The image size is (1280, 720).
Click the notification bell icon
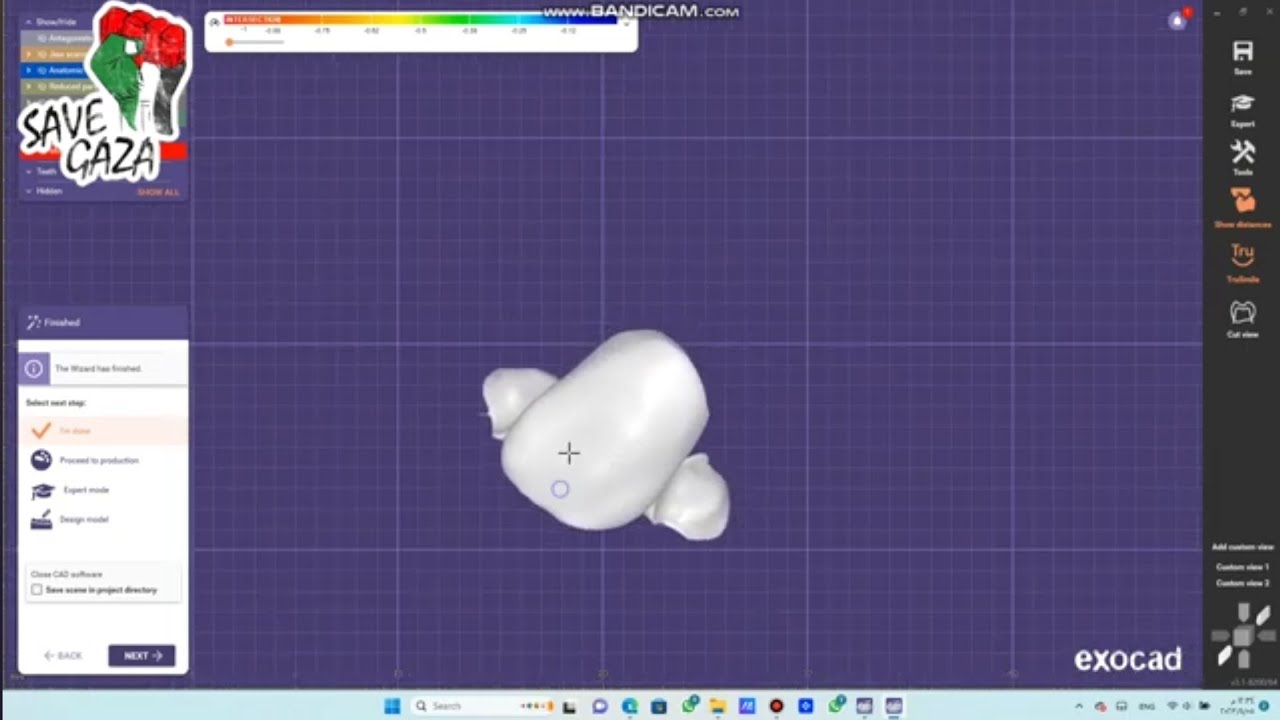(1177, 20)
